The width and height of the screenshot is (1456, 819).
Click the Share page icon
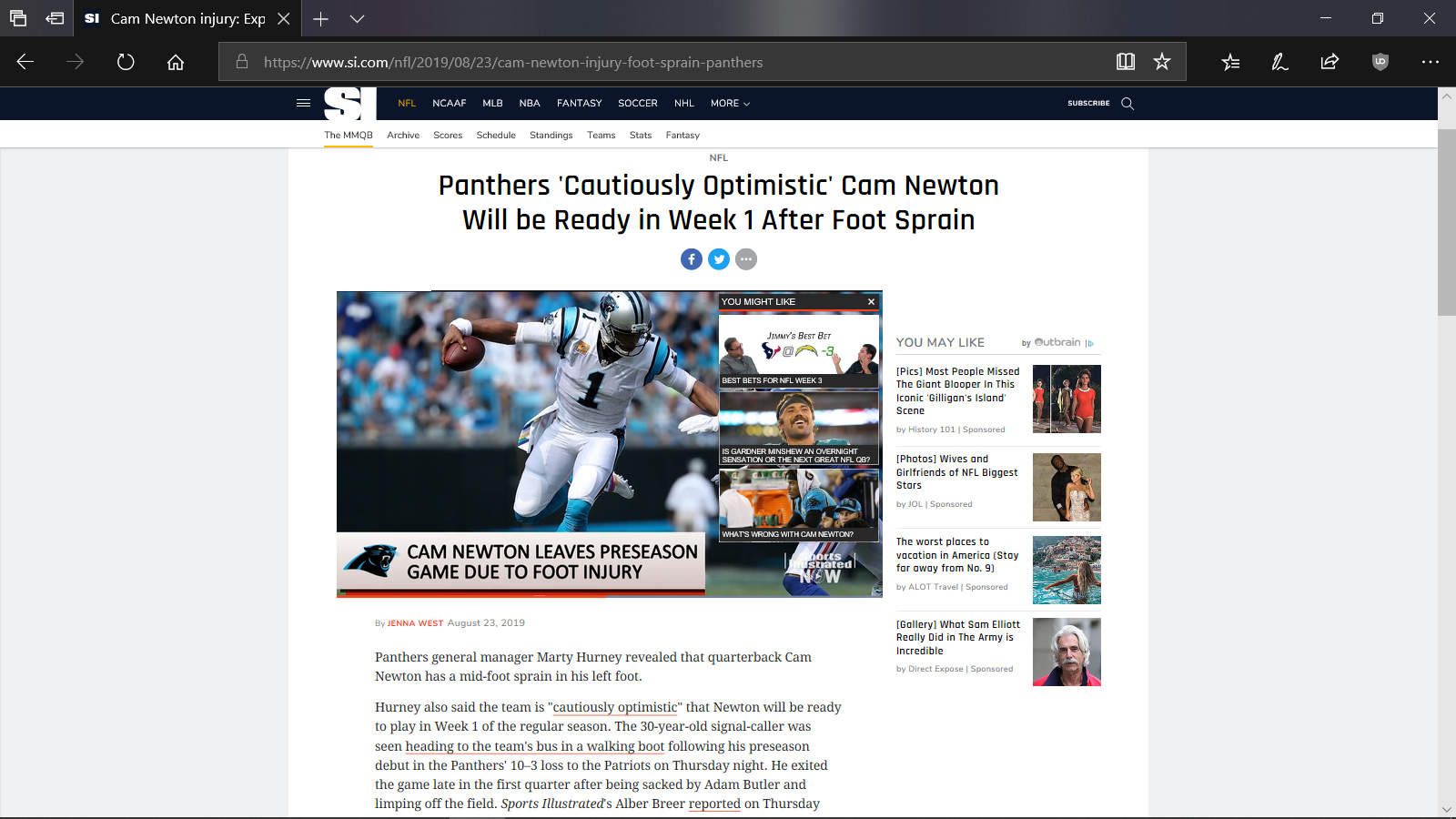(1330, 62)
